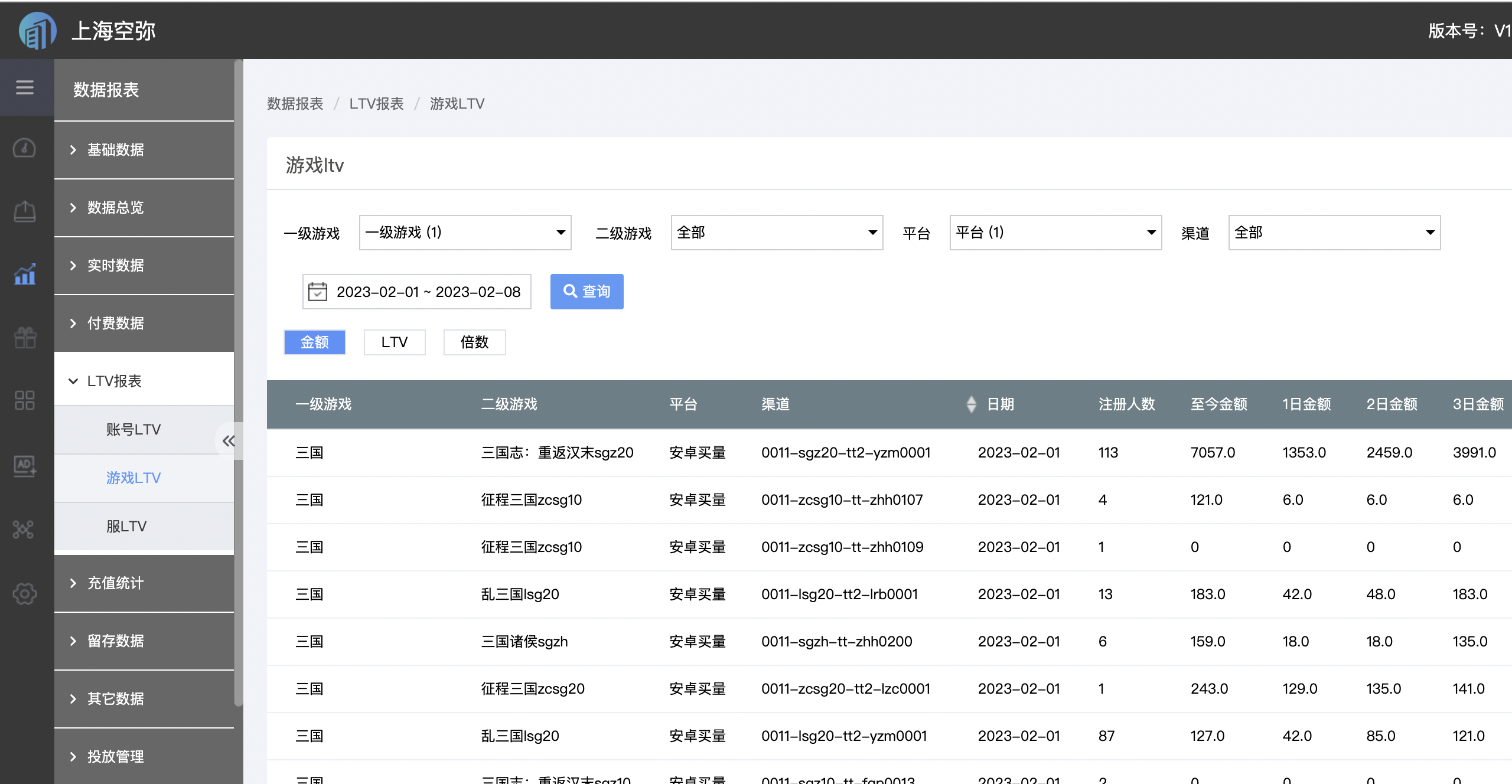Expand 数据总览 menu section

(144, 208)
